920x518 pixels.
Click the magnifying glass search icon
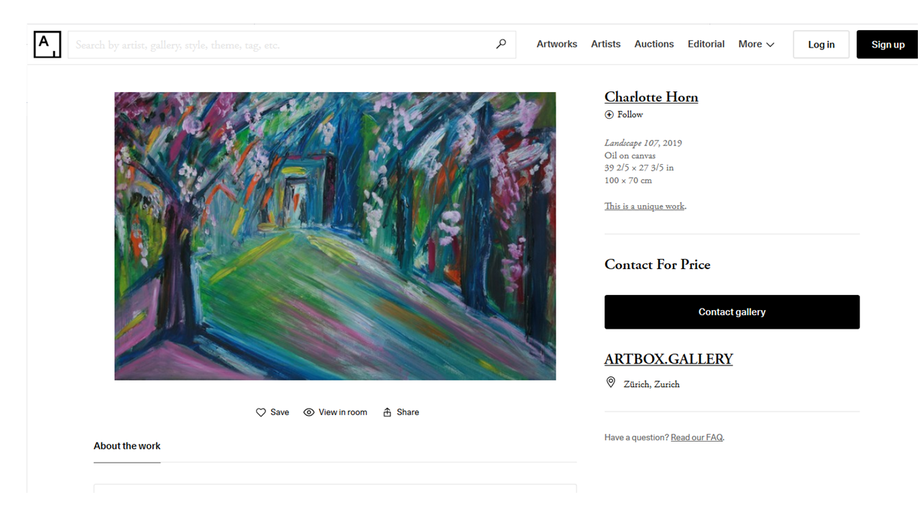[501, 44]
